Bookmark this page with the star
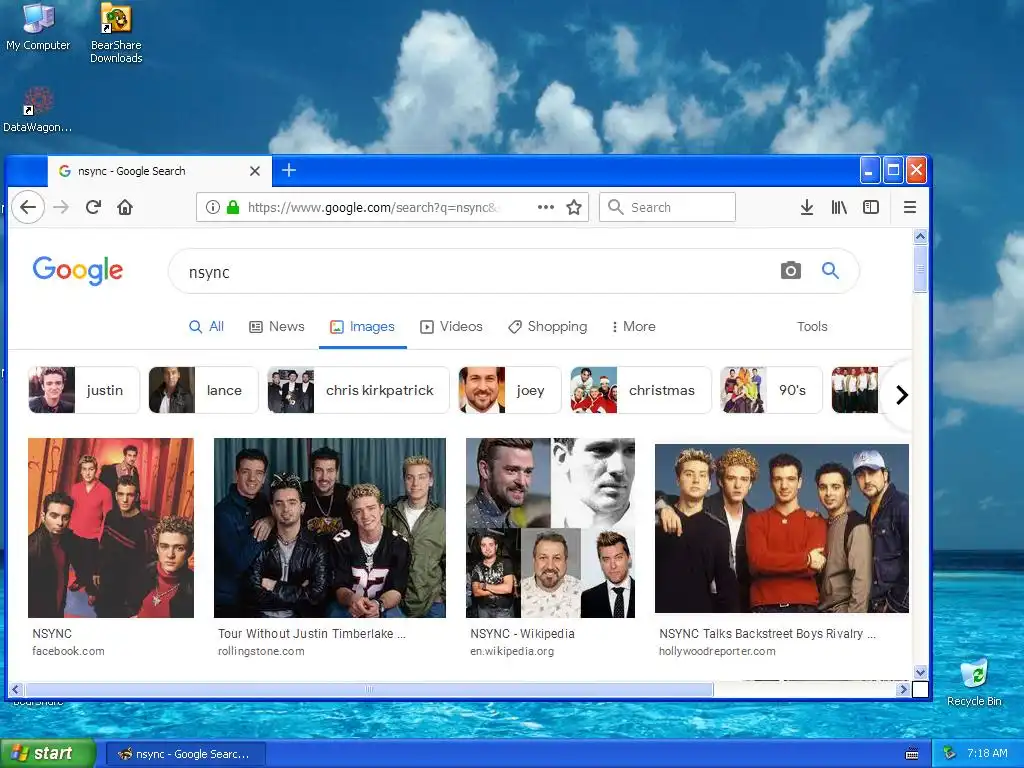This screenshot has height=768, width=1024. tap(573, 207)
